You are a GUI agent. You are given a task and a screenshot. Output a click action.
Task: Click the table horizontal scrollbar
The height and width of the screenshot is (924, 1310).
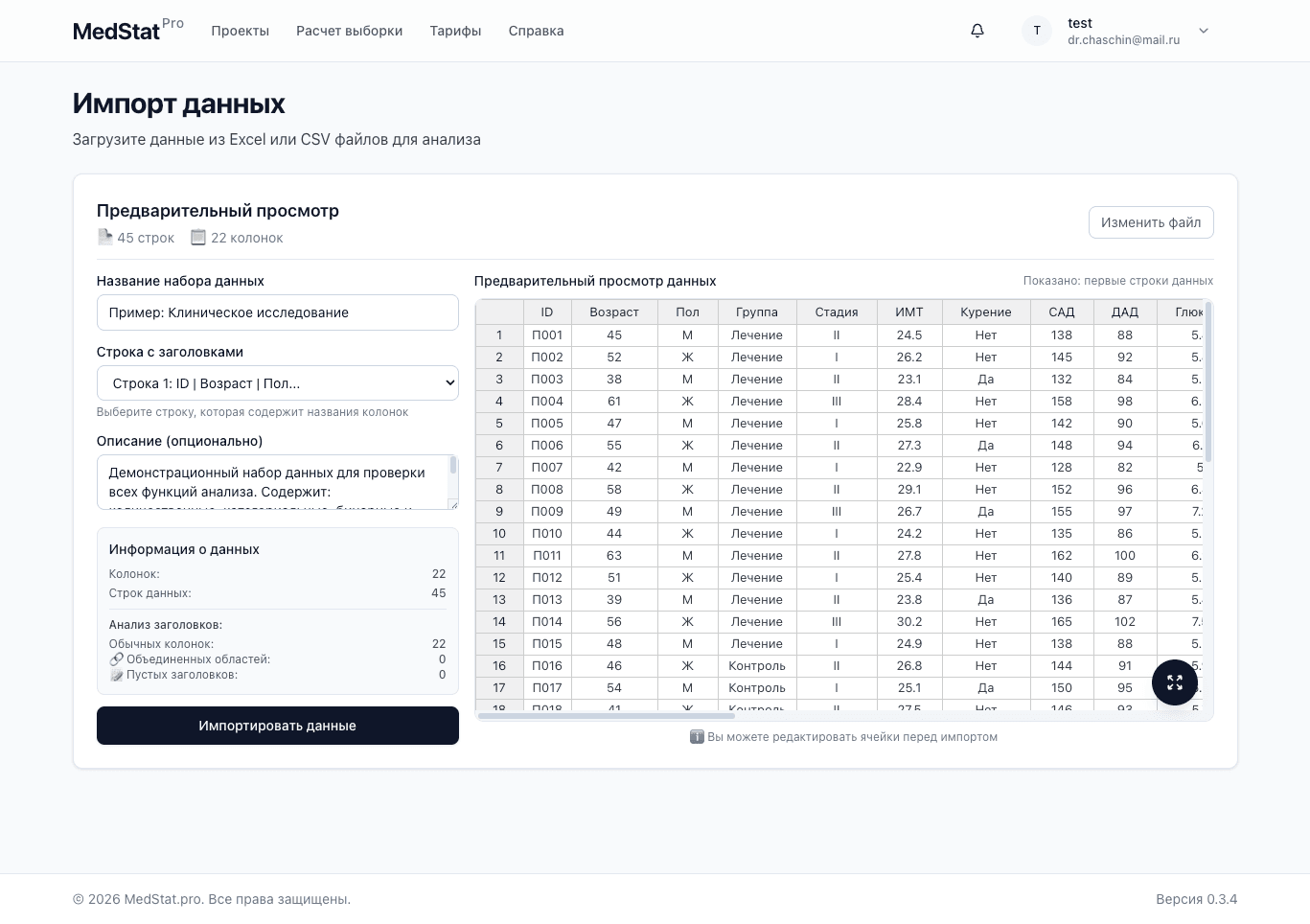click(606, 716)
